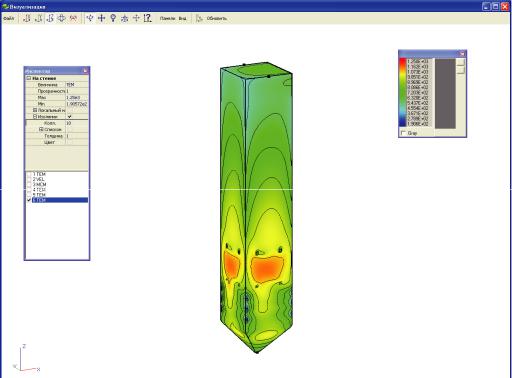Open the Вид menu
Screen dimensions: 512x378
coord(182,18)
